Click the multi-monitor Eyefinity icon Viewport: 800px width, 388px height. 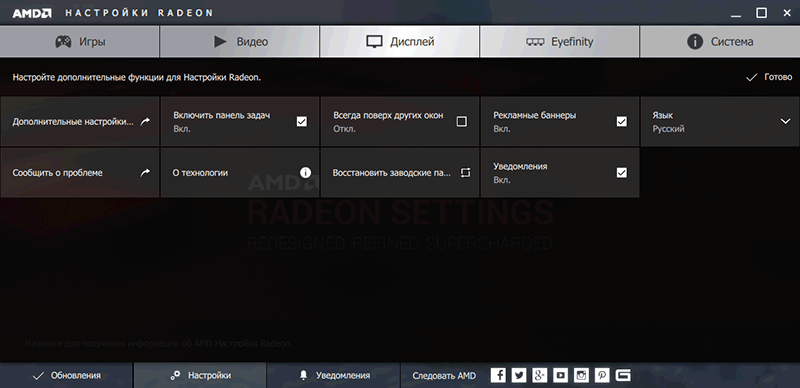click(535, 42)
